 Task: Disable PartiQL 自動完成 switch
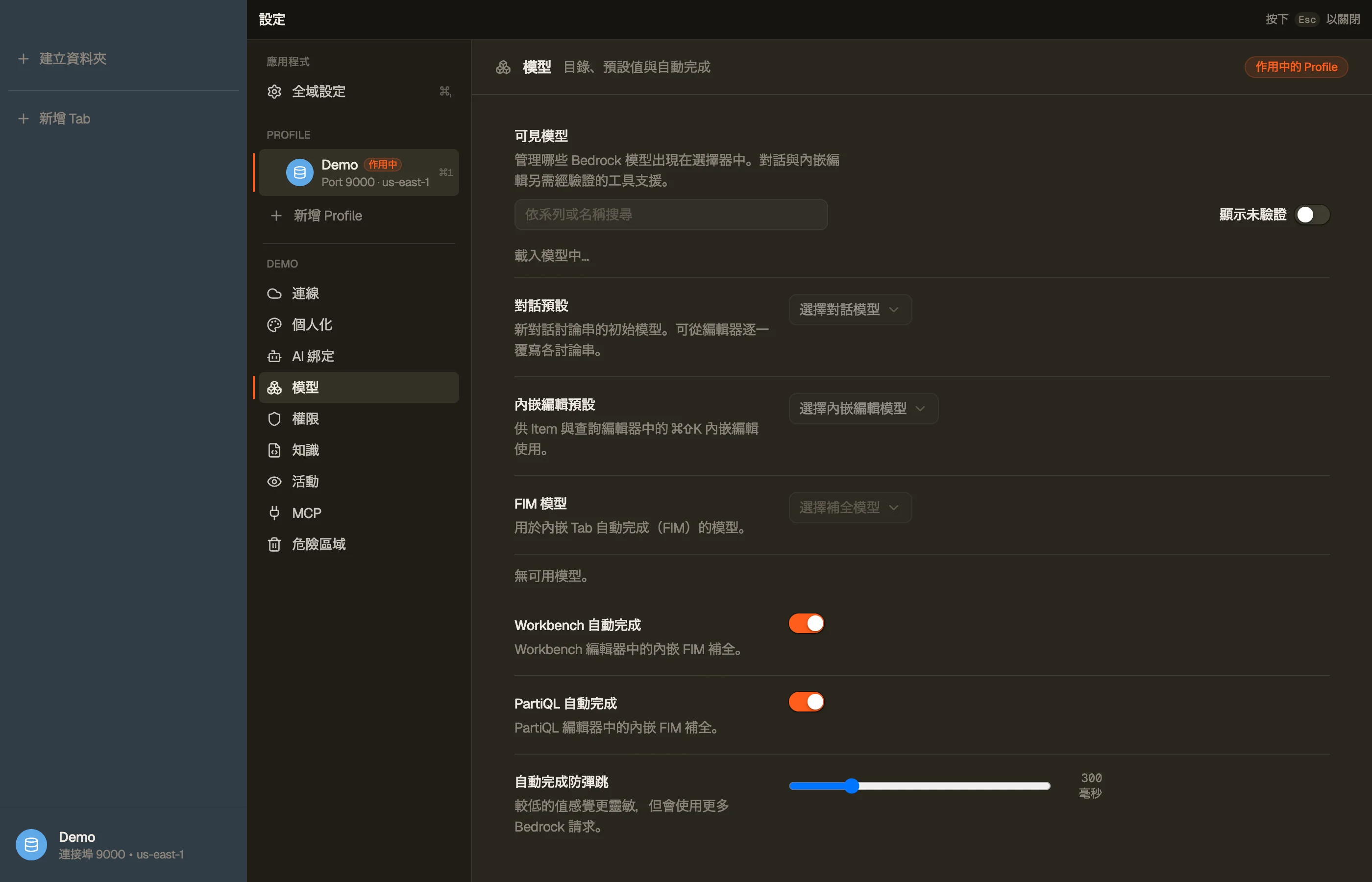(x=806, y=702)
